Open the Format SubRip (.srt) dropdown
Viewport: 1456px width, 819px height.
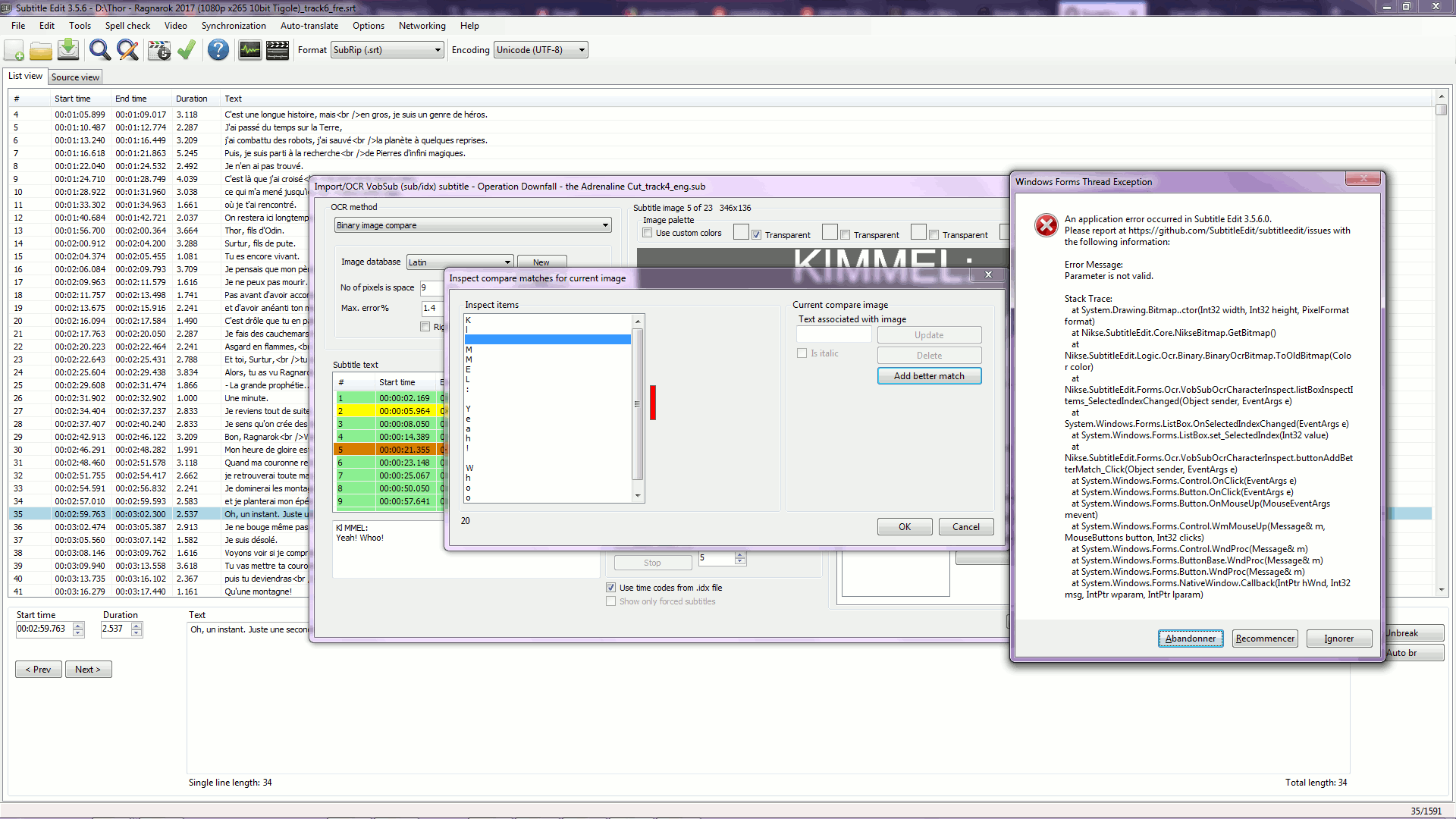(x=387, y=50)
